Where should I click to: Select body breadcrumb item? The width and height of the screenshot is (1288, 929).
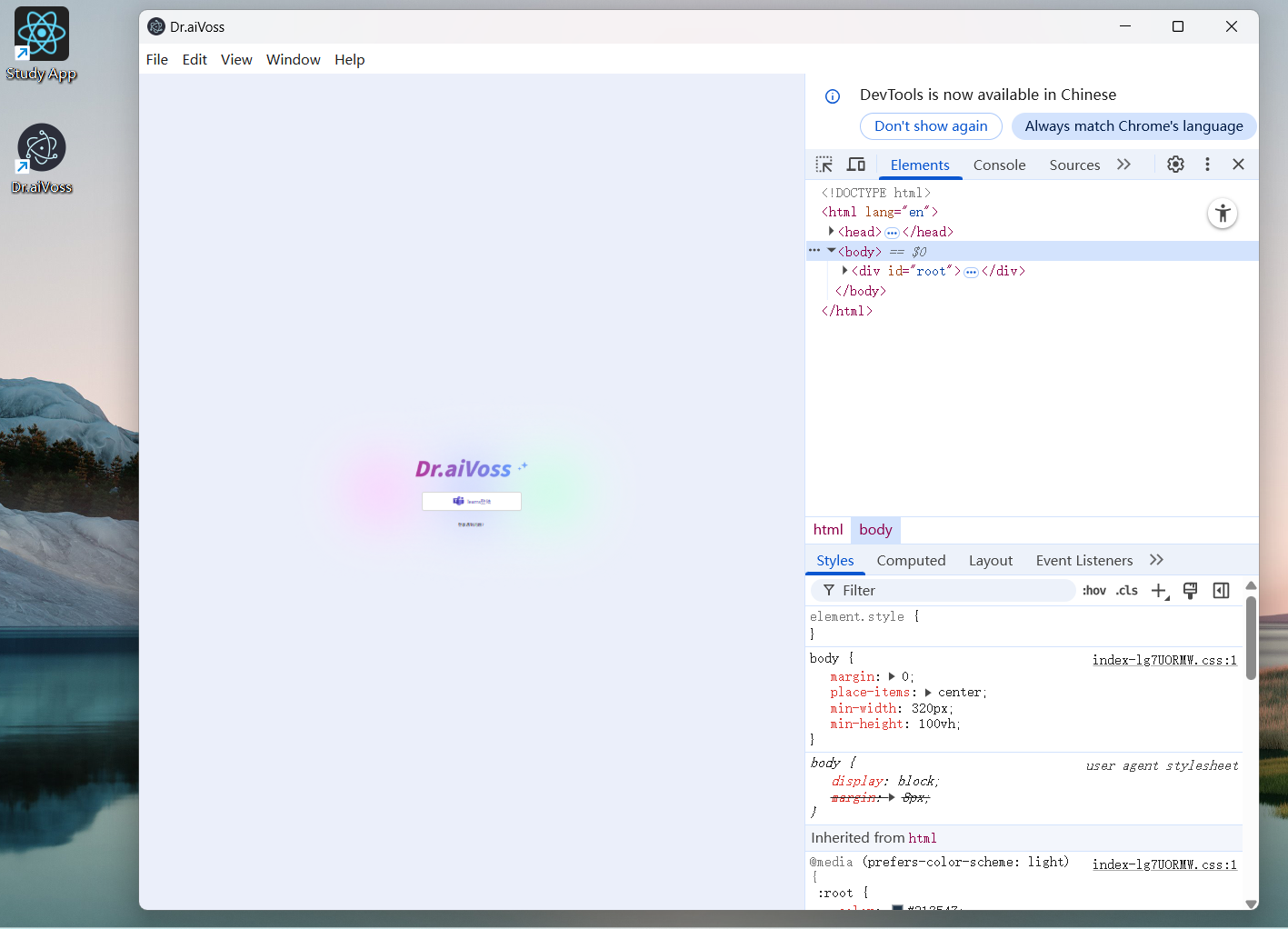(x=875, y=530)
